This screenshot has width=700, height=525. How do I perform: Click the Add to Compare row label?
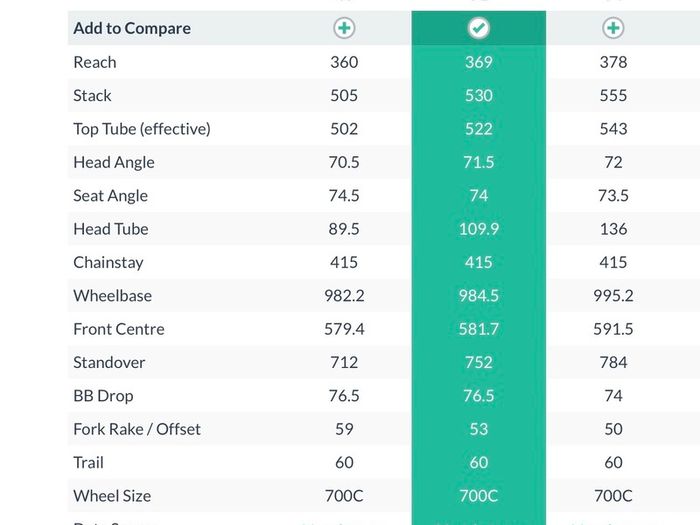coord(132,28)
